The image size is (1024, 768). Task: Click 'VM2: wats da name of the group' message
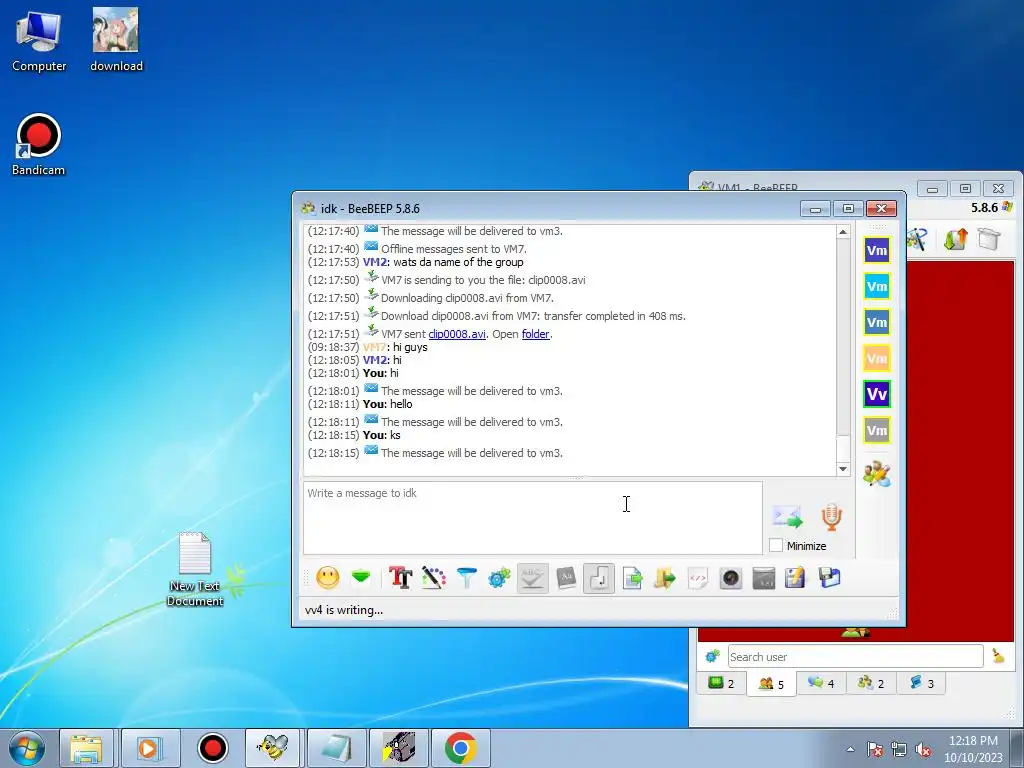click(415, 262)
